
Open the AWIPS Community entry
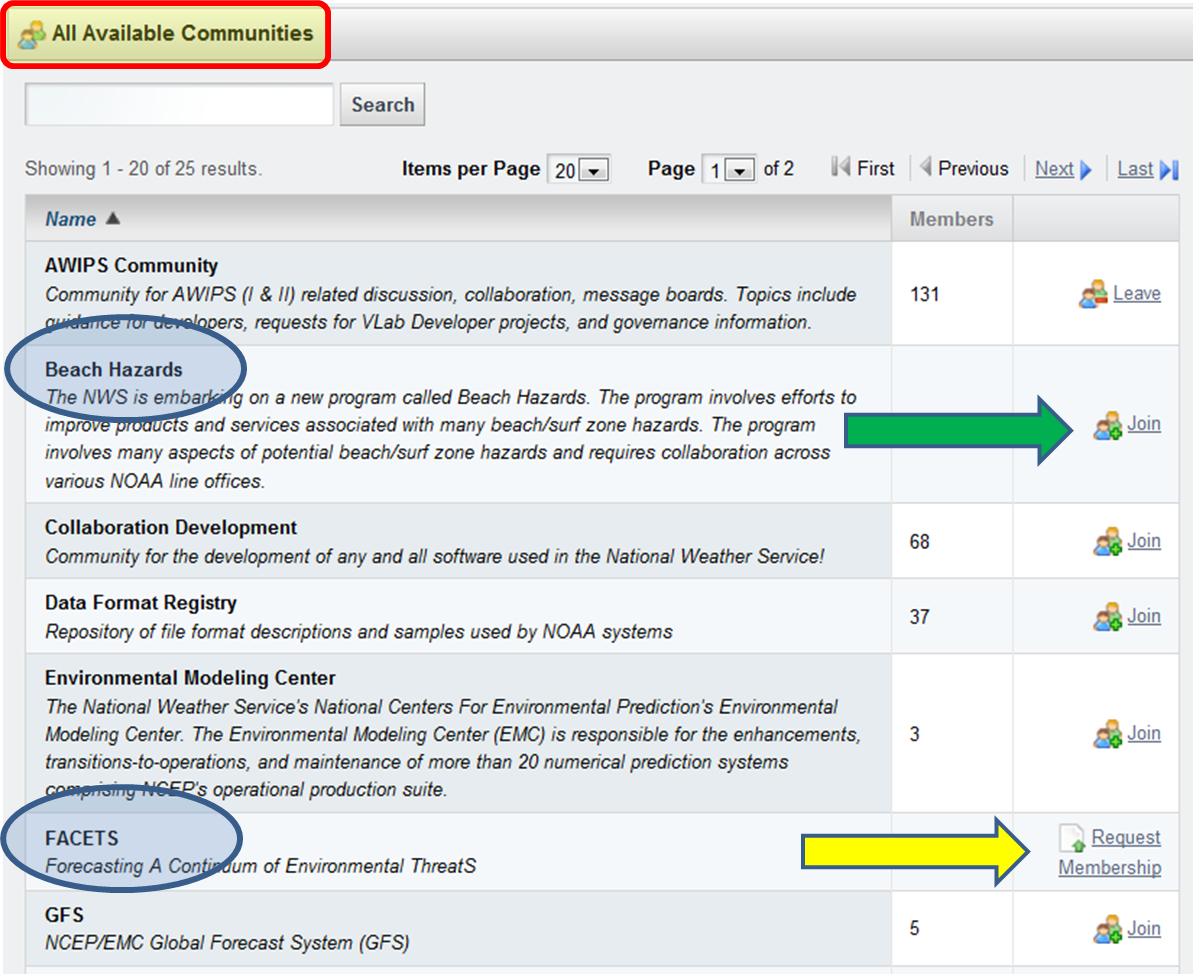131,266
